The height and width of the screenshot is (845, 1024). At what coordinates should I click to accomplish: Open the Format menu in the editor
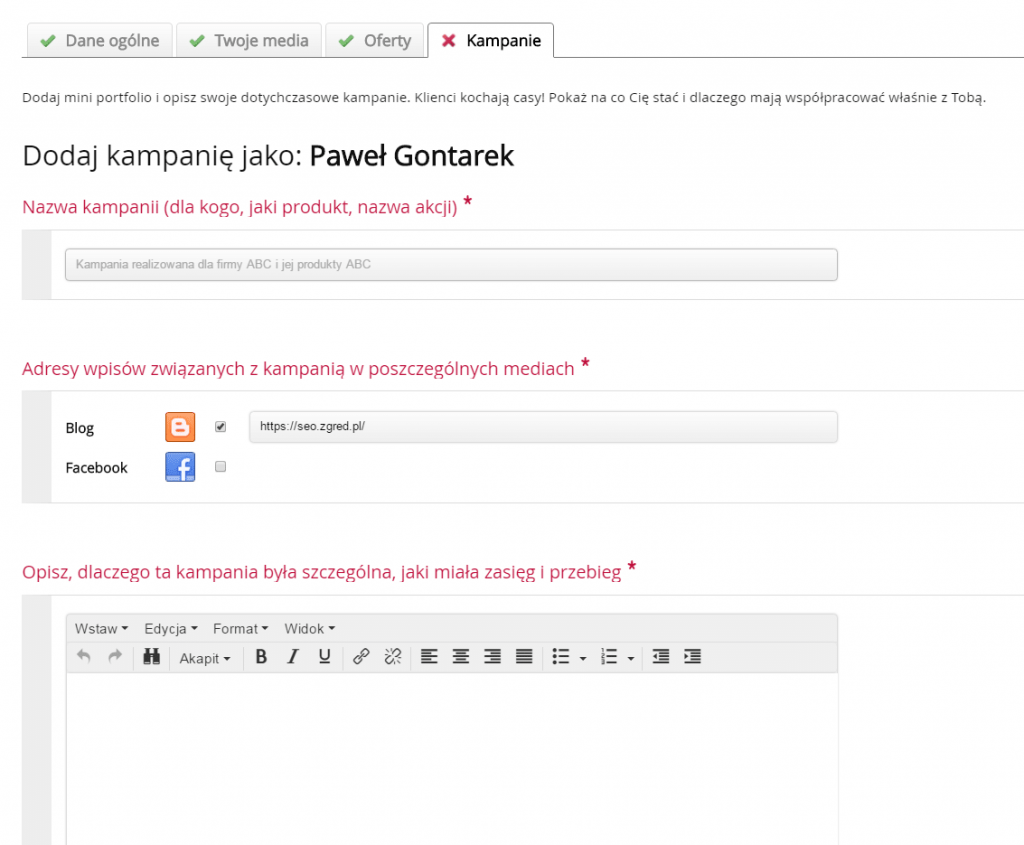coord(240,629)
